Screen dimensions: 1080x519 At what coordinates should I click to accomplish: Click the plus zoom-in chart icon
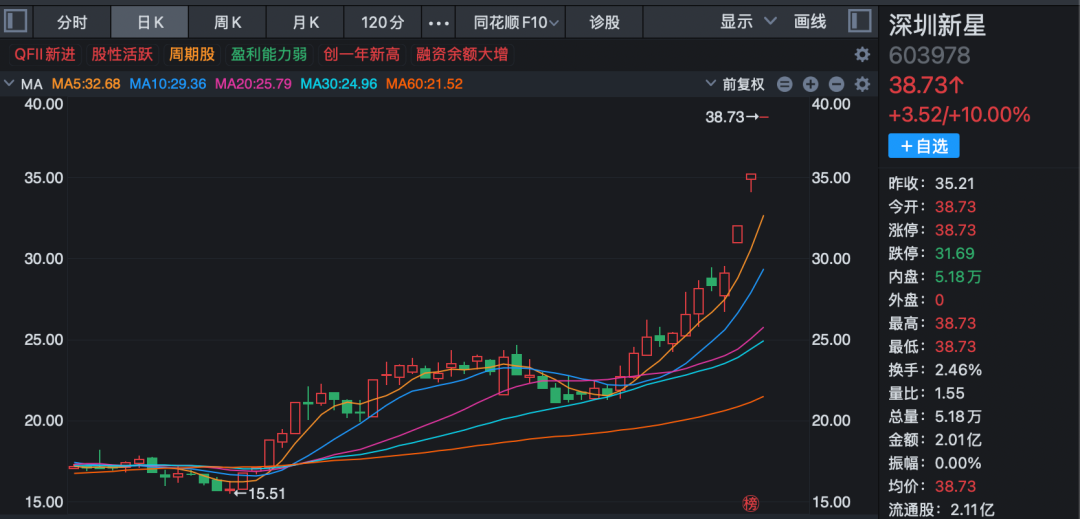(811, 84)
